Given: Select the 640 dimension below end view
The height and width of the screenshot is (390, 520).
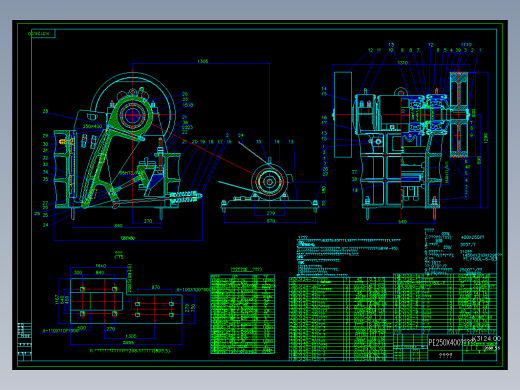Looking at the screenshot, I should [x=402, y=222].
